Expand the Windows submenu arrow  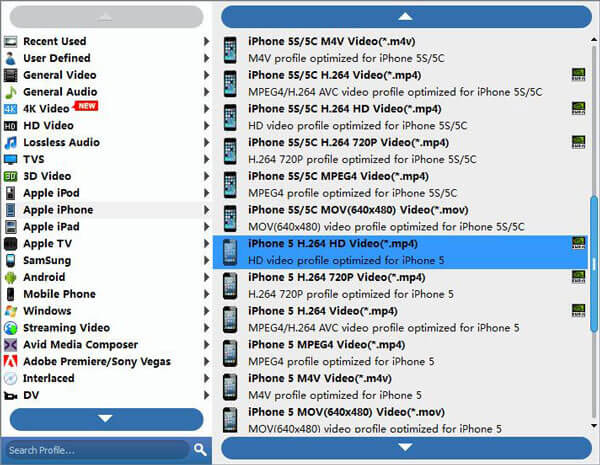pyautogui.click(x=206, y=311)
